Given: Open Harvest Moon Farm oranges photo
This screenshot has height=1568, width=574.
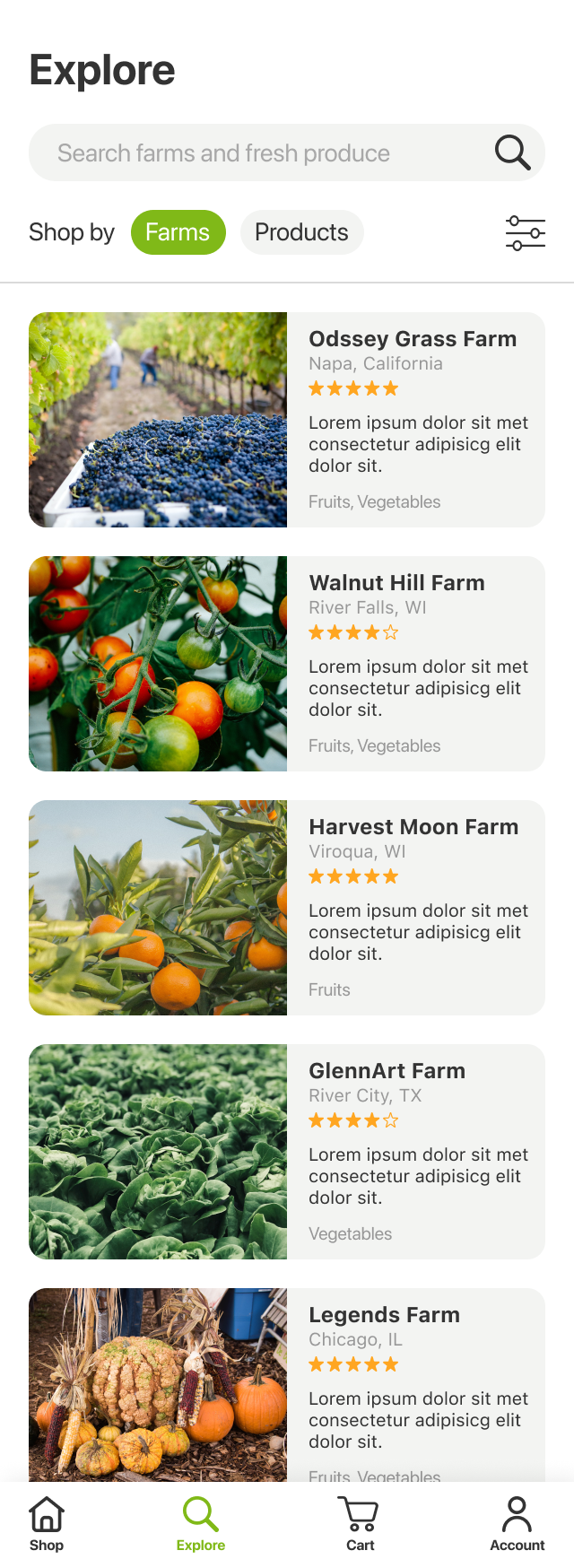Looking at the screenshot, I should coord(158,908).
